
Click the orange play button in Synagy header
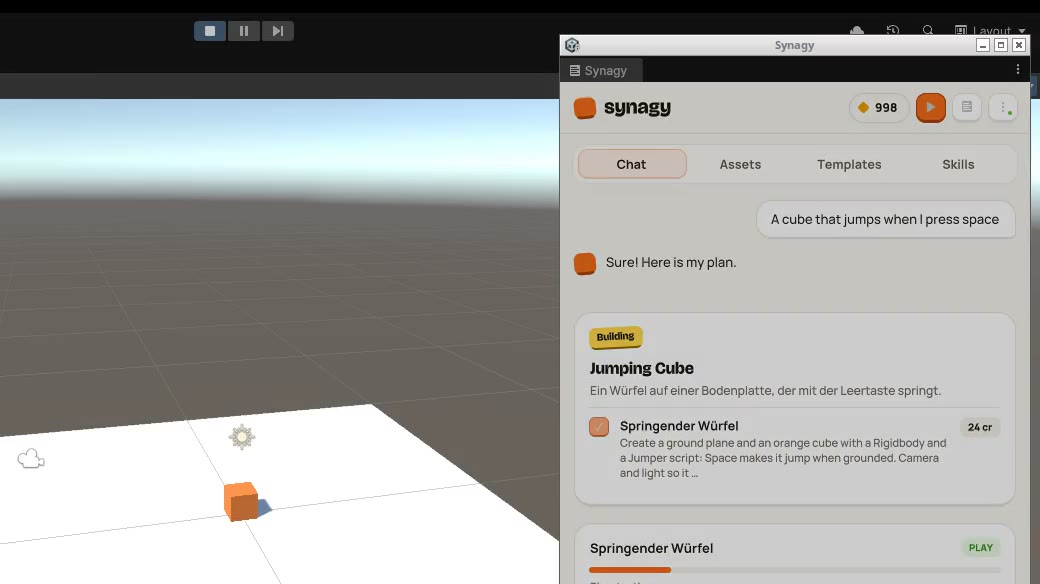(x=931, y=108)
